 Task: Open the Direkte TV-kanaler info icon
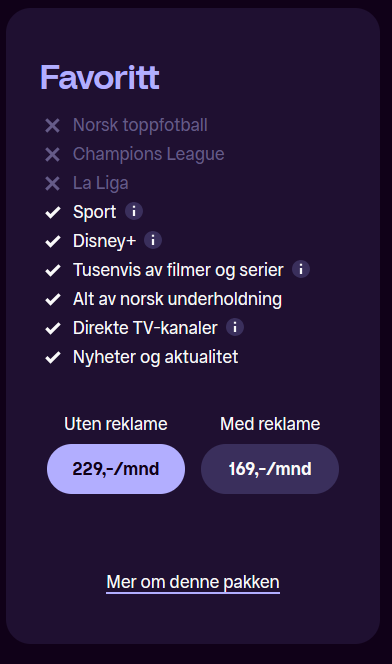(x=235, y=327)
